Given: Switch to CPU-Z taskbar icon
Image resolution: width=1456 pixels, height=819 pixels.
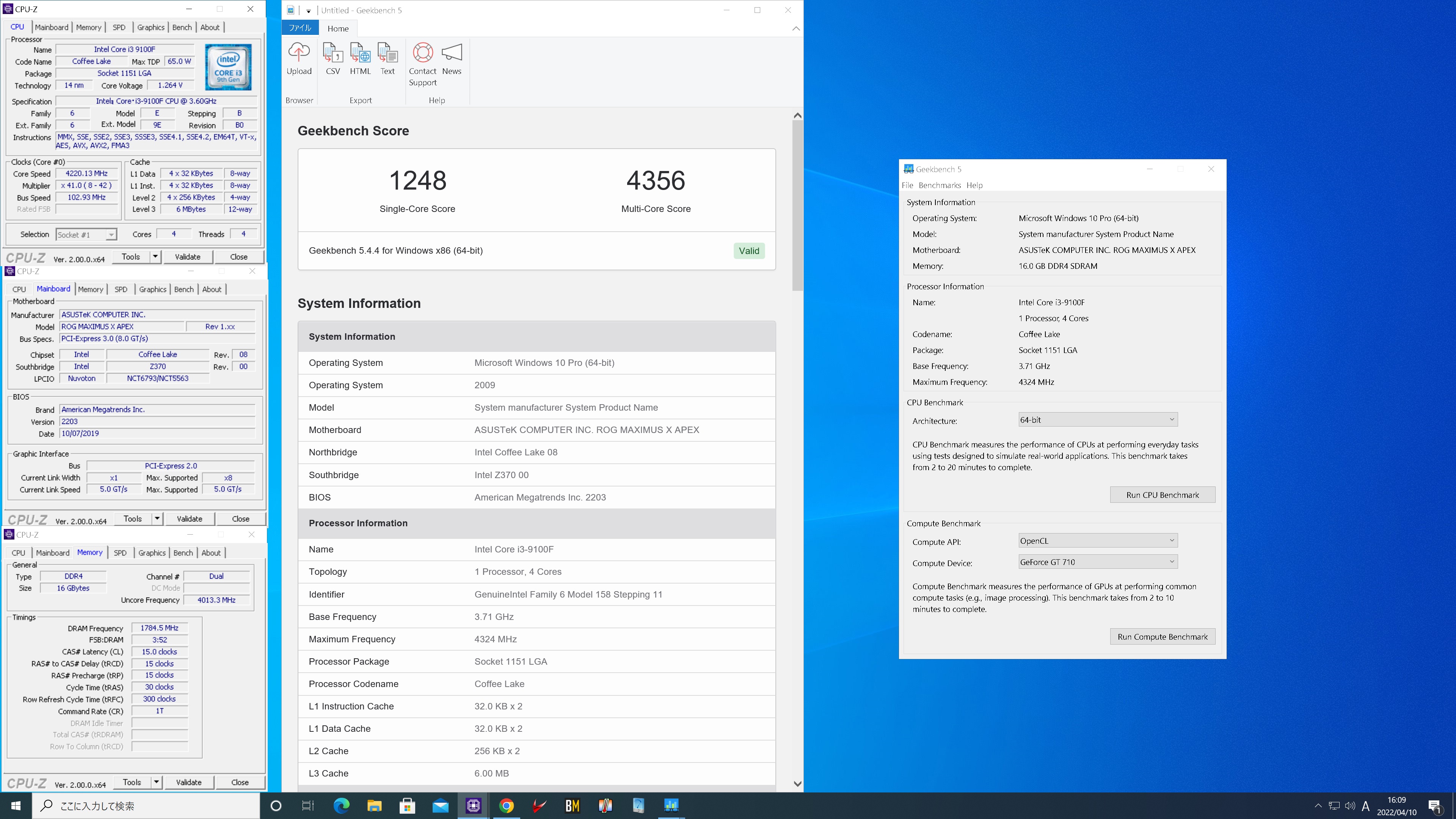Looking at the screenshot, I should (473, 805).
